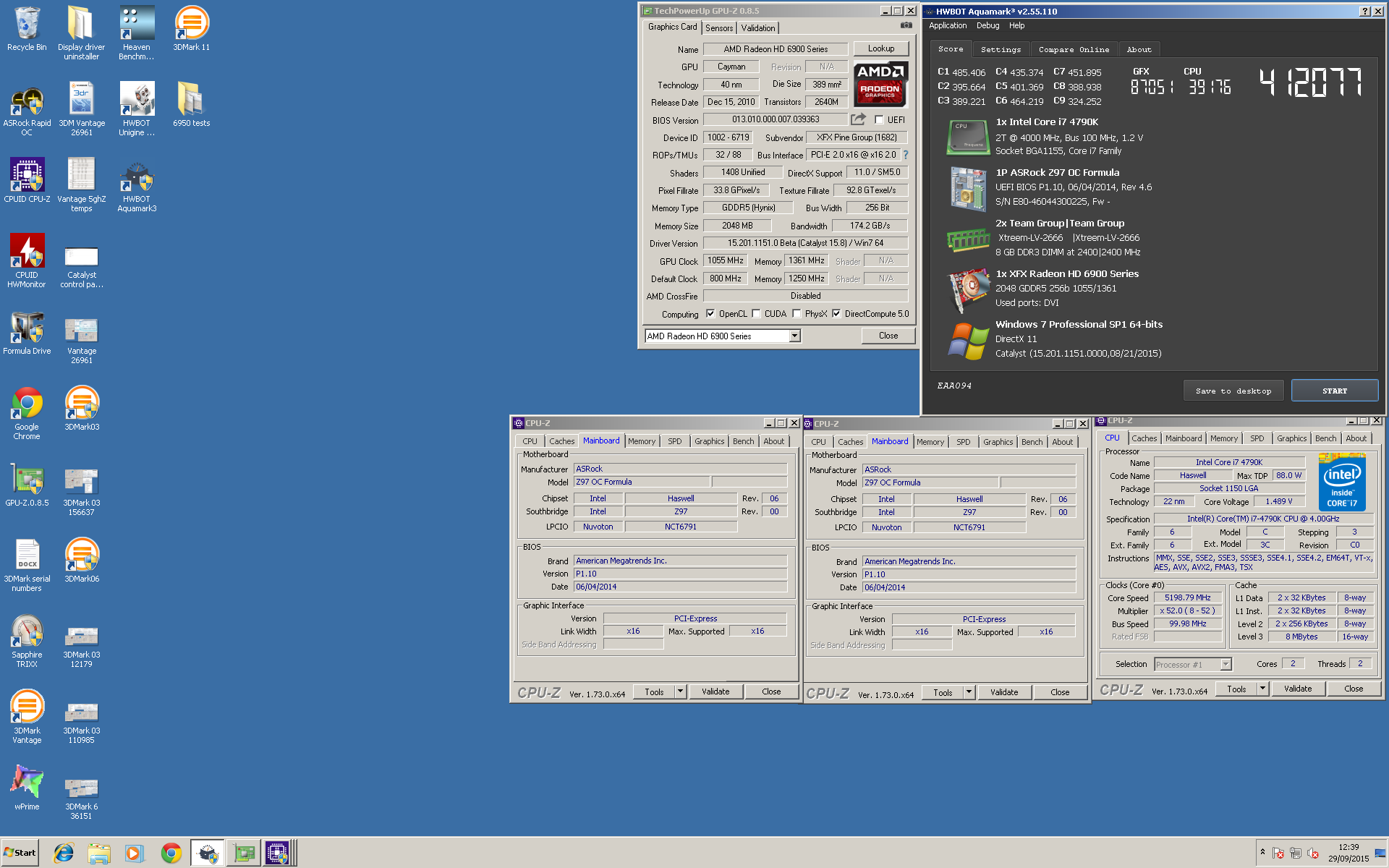Click Bus Interface question mark in GPU-Z

[905, 155]
